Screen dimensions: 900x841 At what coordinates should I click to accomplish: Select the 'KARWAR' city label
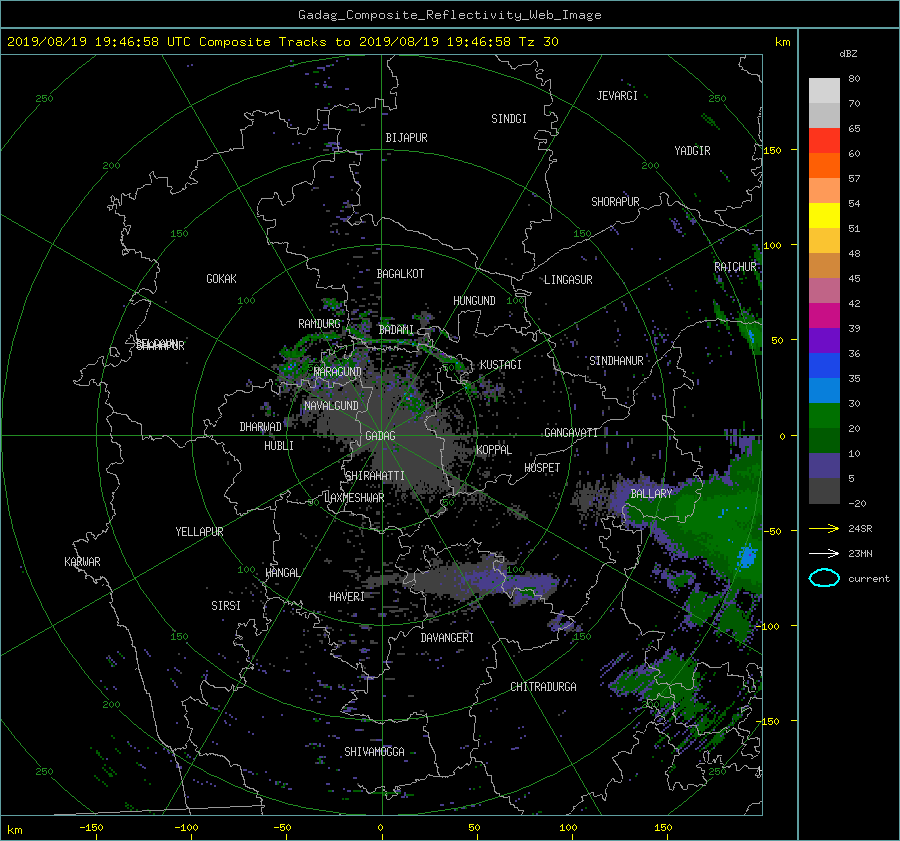tap(82, 562)
